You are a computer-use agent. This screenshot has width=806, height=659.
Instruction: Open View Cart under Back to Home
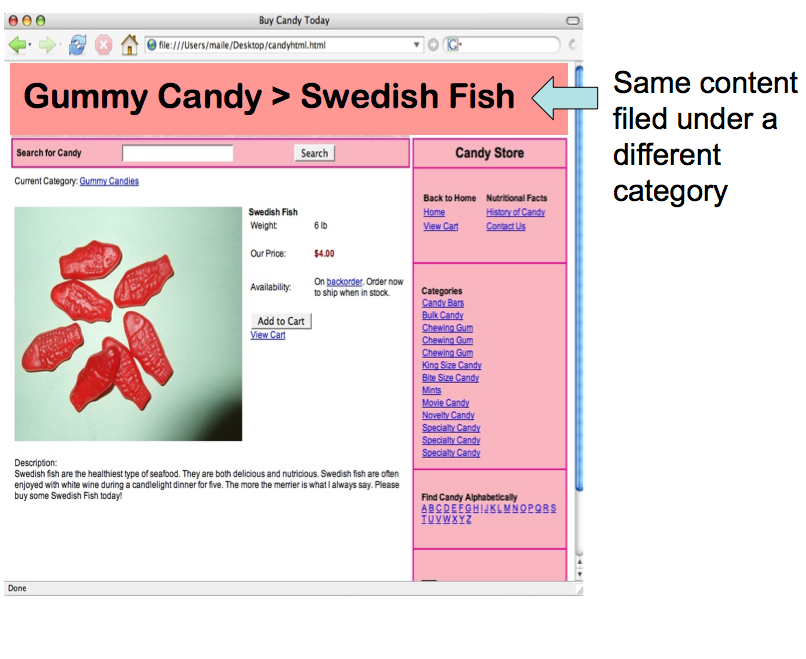pos(440,226)
